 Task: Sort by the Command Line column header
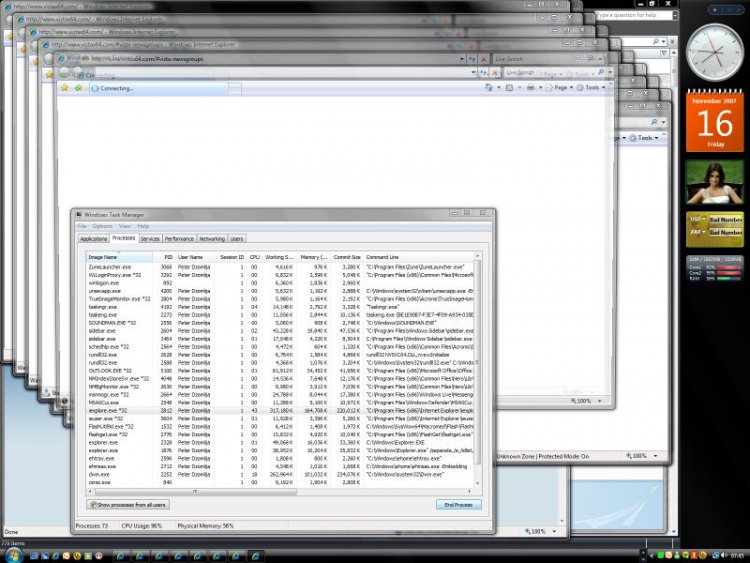pyautogui.click(x=419, y=257)
